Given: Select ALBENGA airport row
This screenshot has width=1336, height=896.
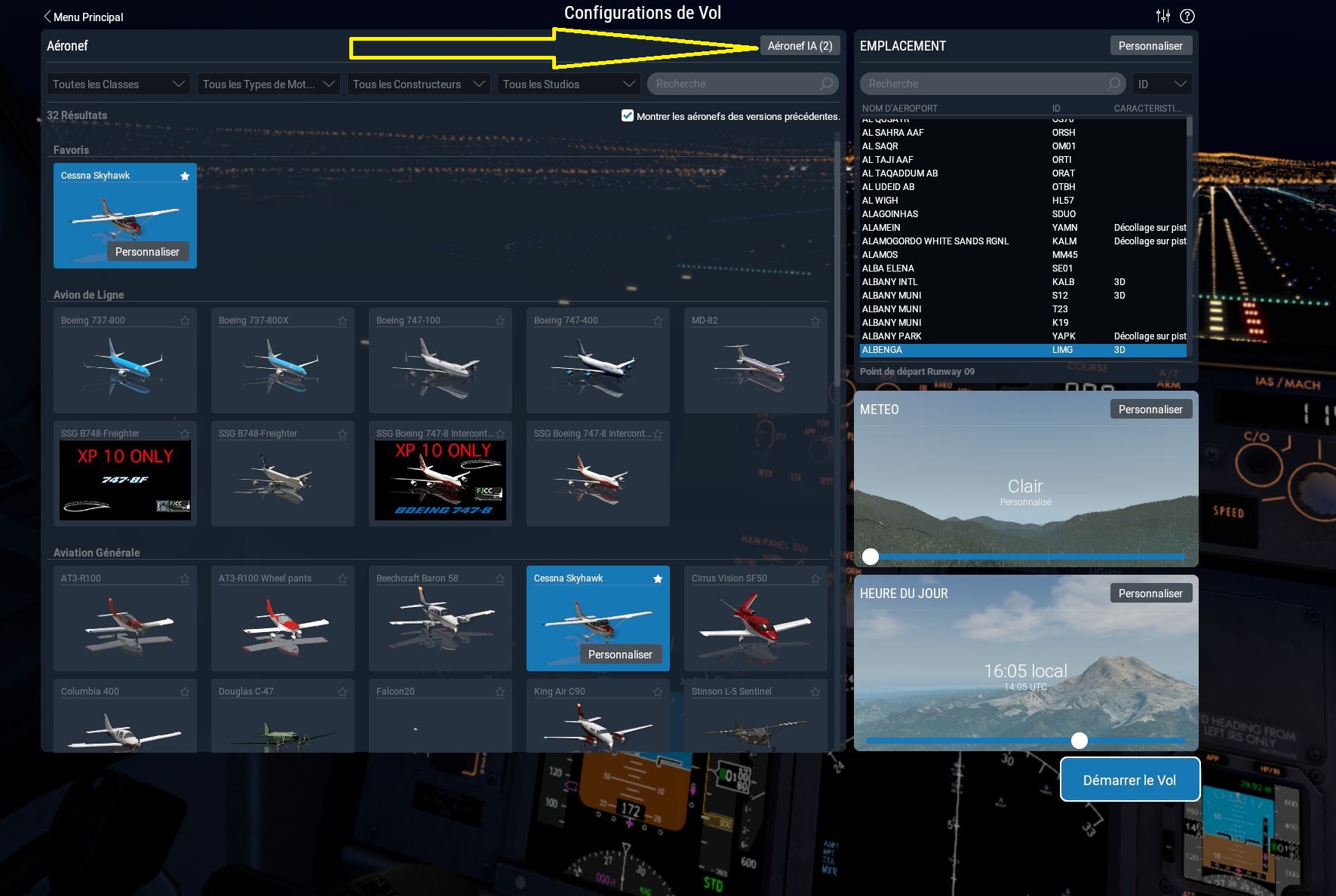Looking at the screenshot, I should (x=1023, y=350).
